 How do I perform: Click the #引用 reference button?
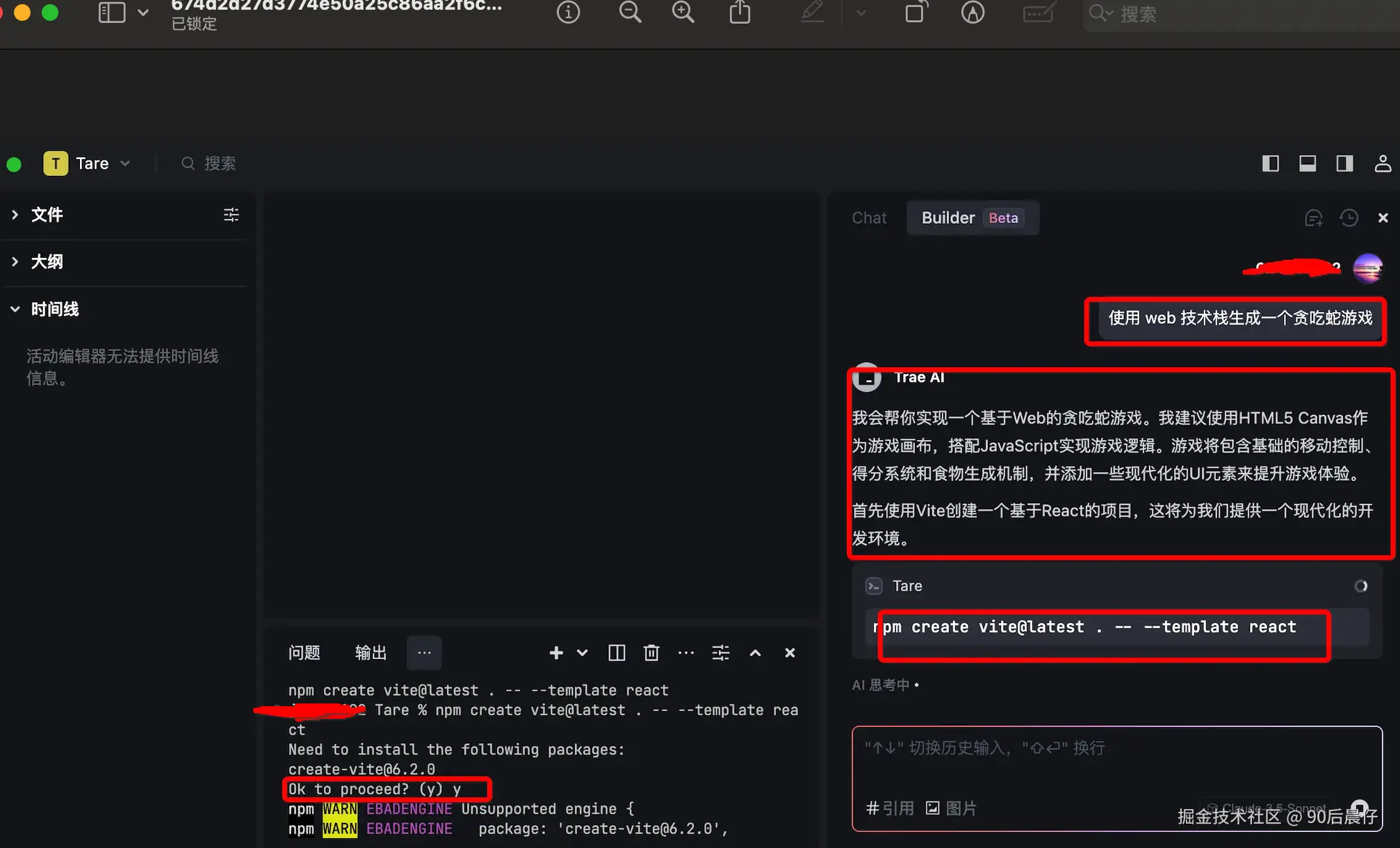pos(890,808)
